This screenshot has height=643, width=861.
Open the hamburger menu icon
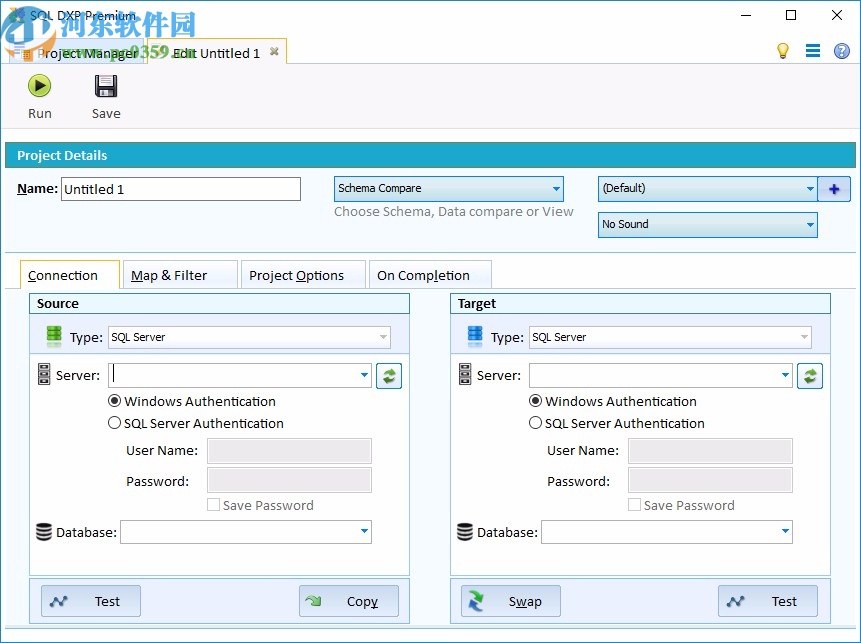click(x=813, y=50)
